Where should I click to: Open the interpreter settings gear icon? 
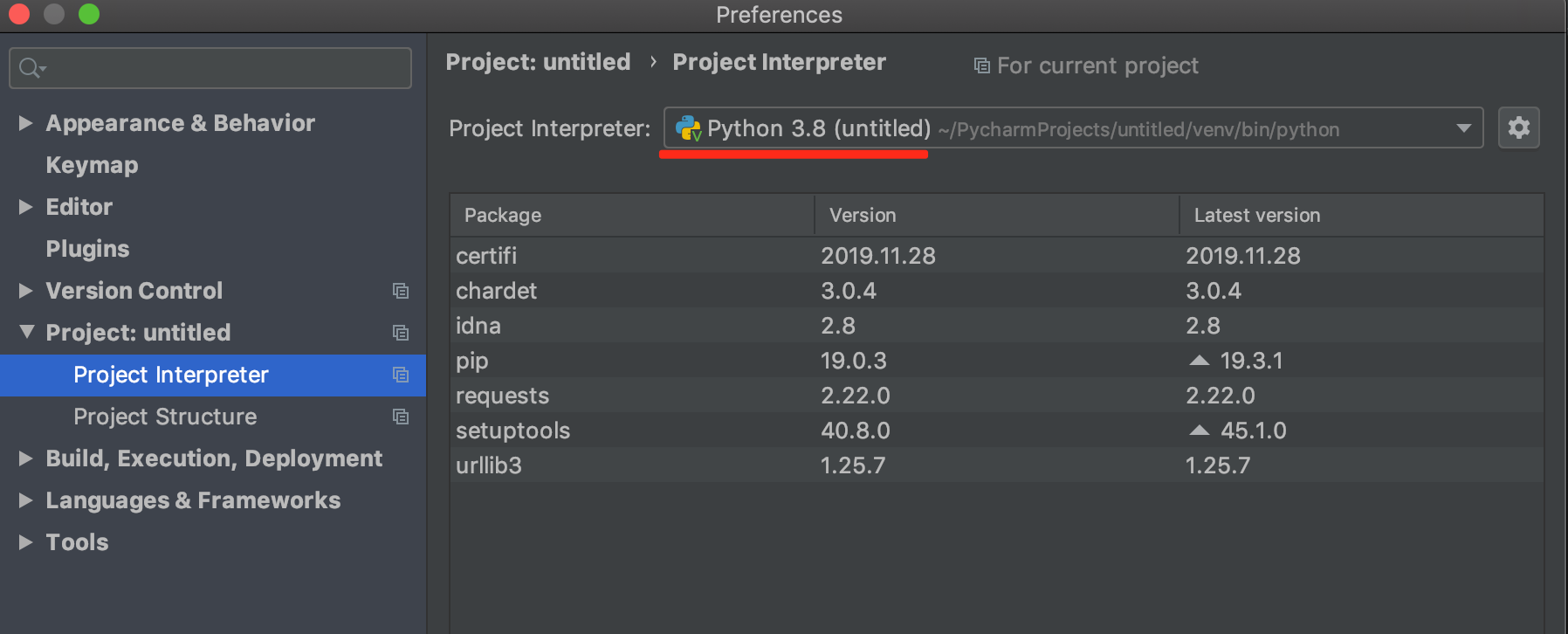coord(1518,128)
